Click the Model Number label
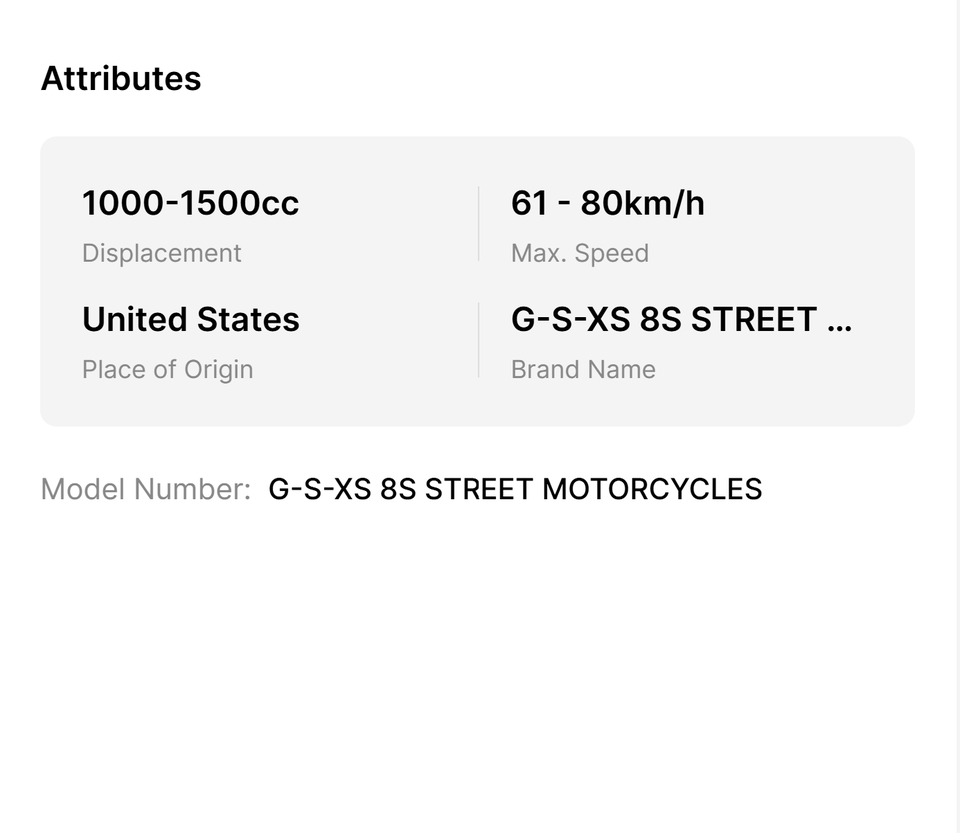960x833 pixels. point(146,489)
